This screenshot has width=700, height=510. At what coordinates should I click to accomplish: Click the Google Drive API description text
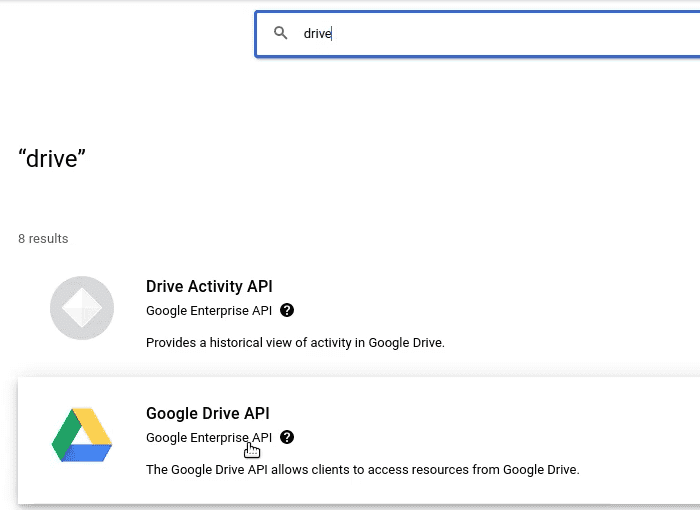click(362, 470)
